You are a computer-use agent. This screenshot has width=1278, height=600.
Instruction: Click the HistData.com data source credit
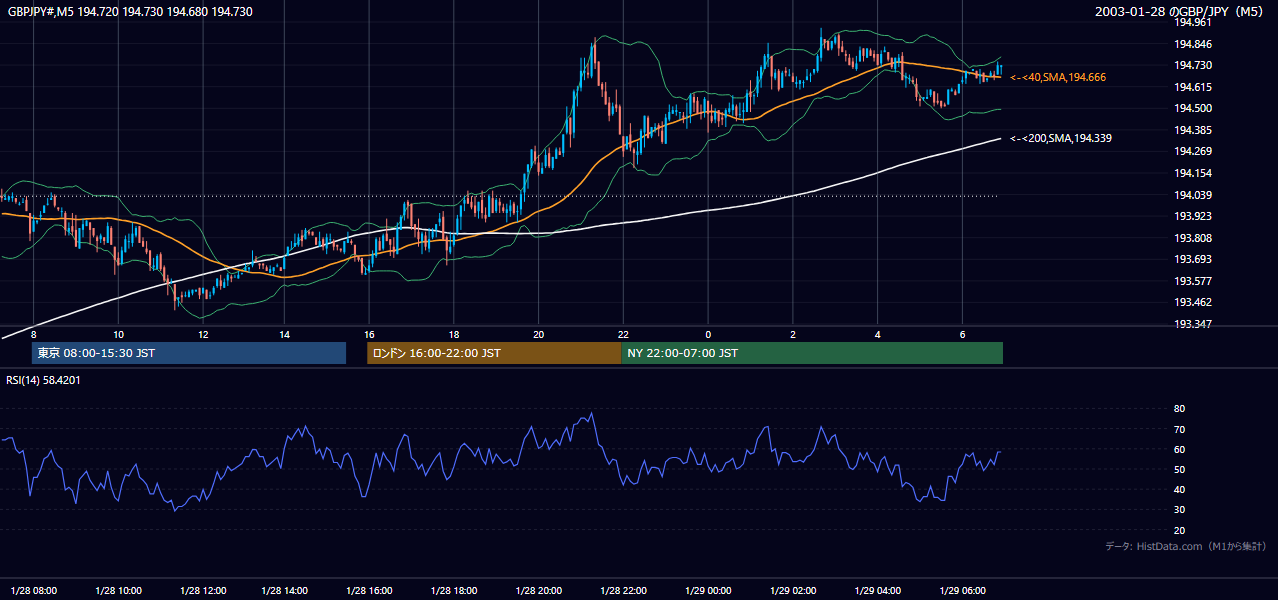1186,546
